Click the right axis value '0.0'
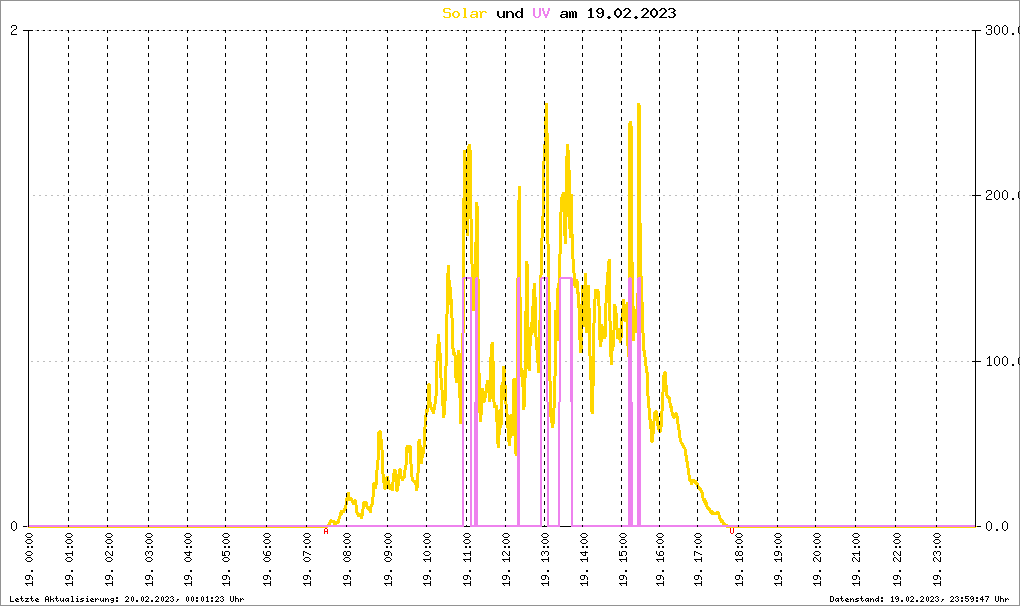The width and height of the screenshot is (1020, 606). 997,526
